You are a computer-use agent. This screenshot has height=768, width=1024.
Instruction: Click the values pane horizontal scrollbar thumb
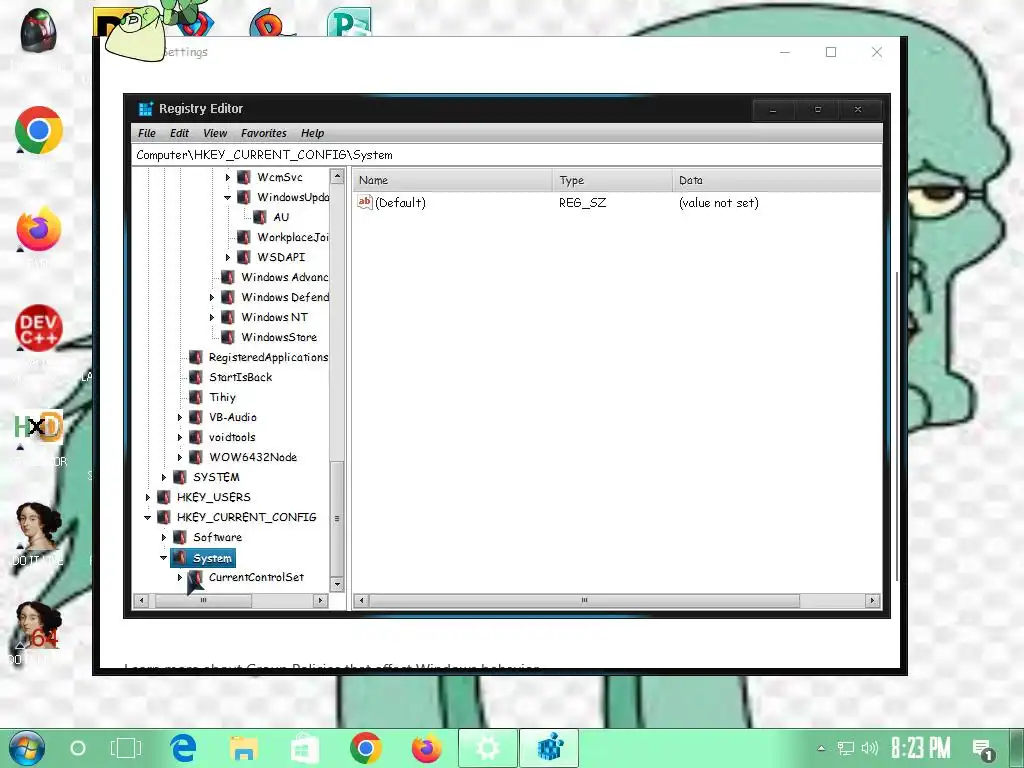point(584,600)
